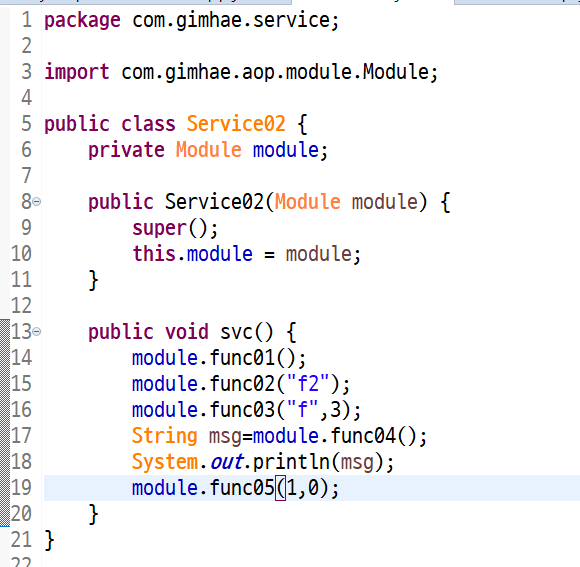Collapse the svc() method fold marker
Viewport: 580px width, 567px height.
(x=37, y=332)
